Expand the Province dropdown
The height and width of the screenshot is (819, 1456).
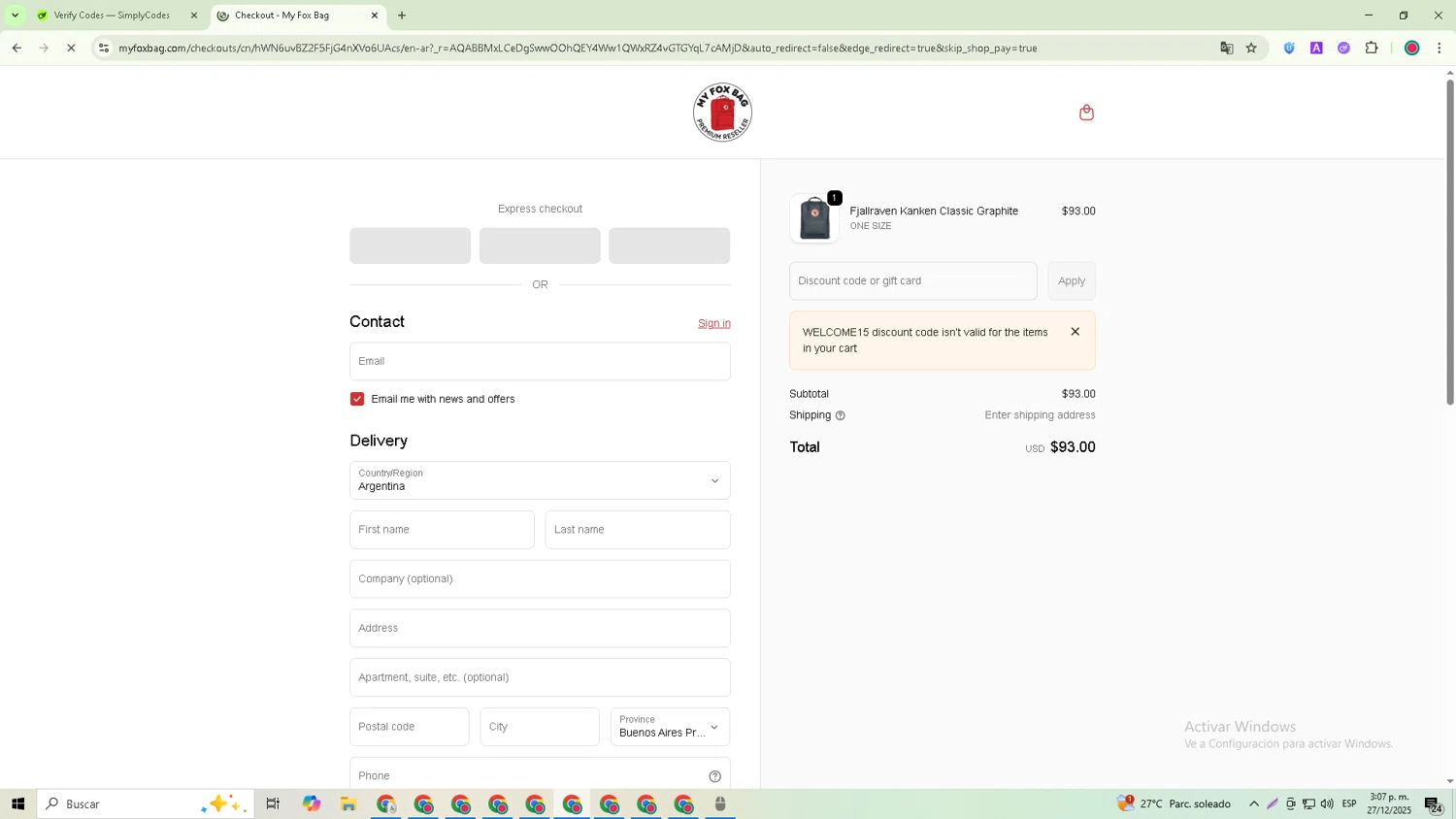[670, 727]
